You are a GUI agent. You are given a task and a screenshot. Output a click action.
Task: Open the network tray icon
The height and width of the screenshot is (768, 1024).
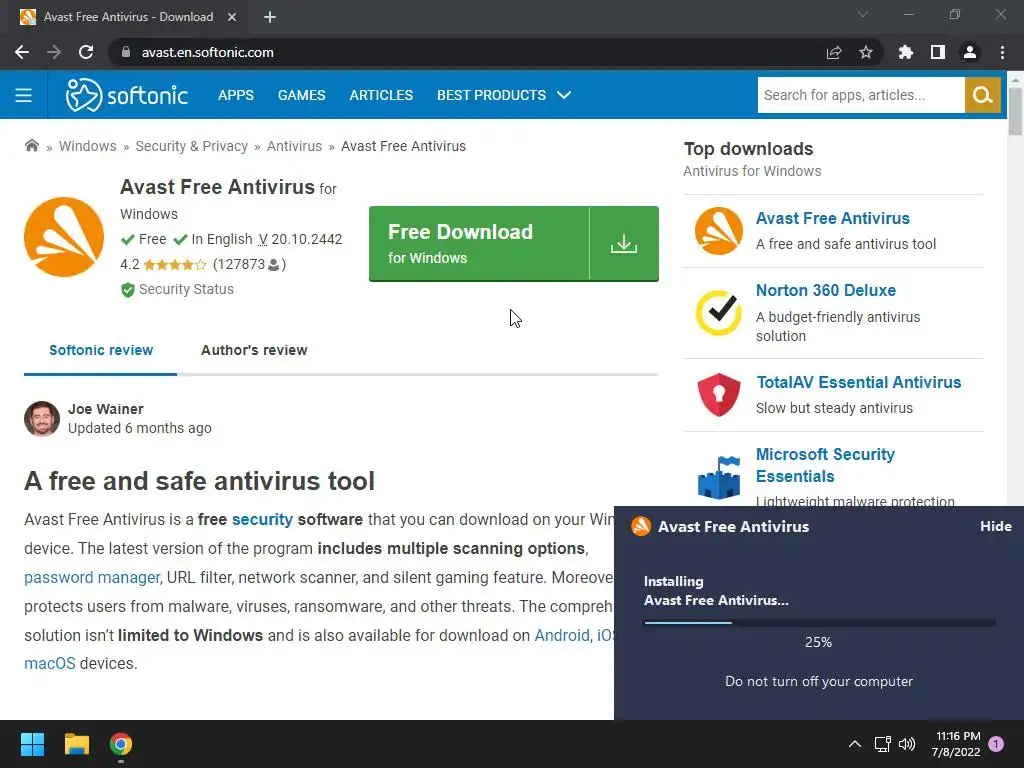(882, 744)
